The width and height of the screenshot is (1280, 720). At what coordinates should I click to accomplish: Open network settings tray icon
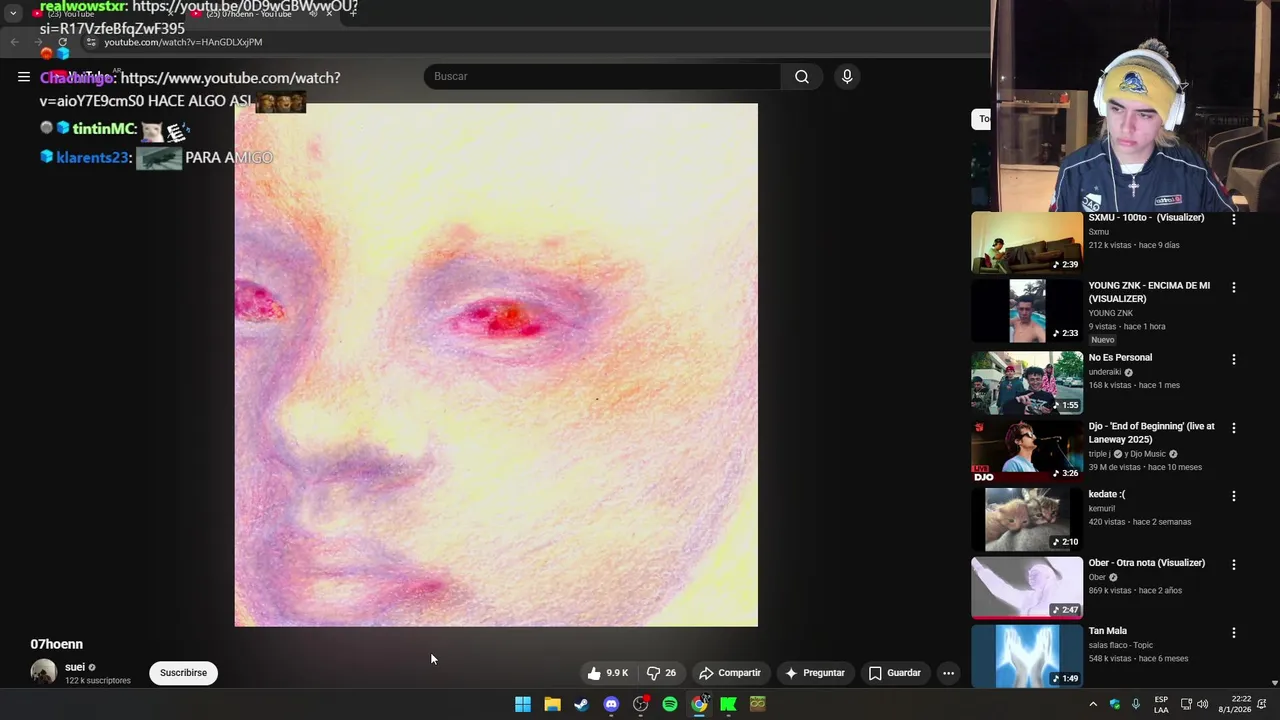pos(1186,704)
